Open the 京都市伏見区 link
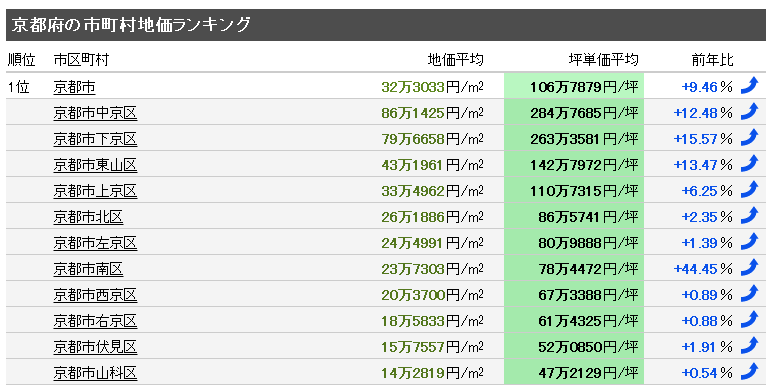This screenshot has height=385, width=771. (x=95, y=347)
